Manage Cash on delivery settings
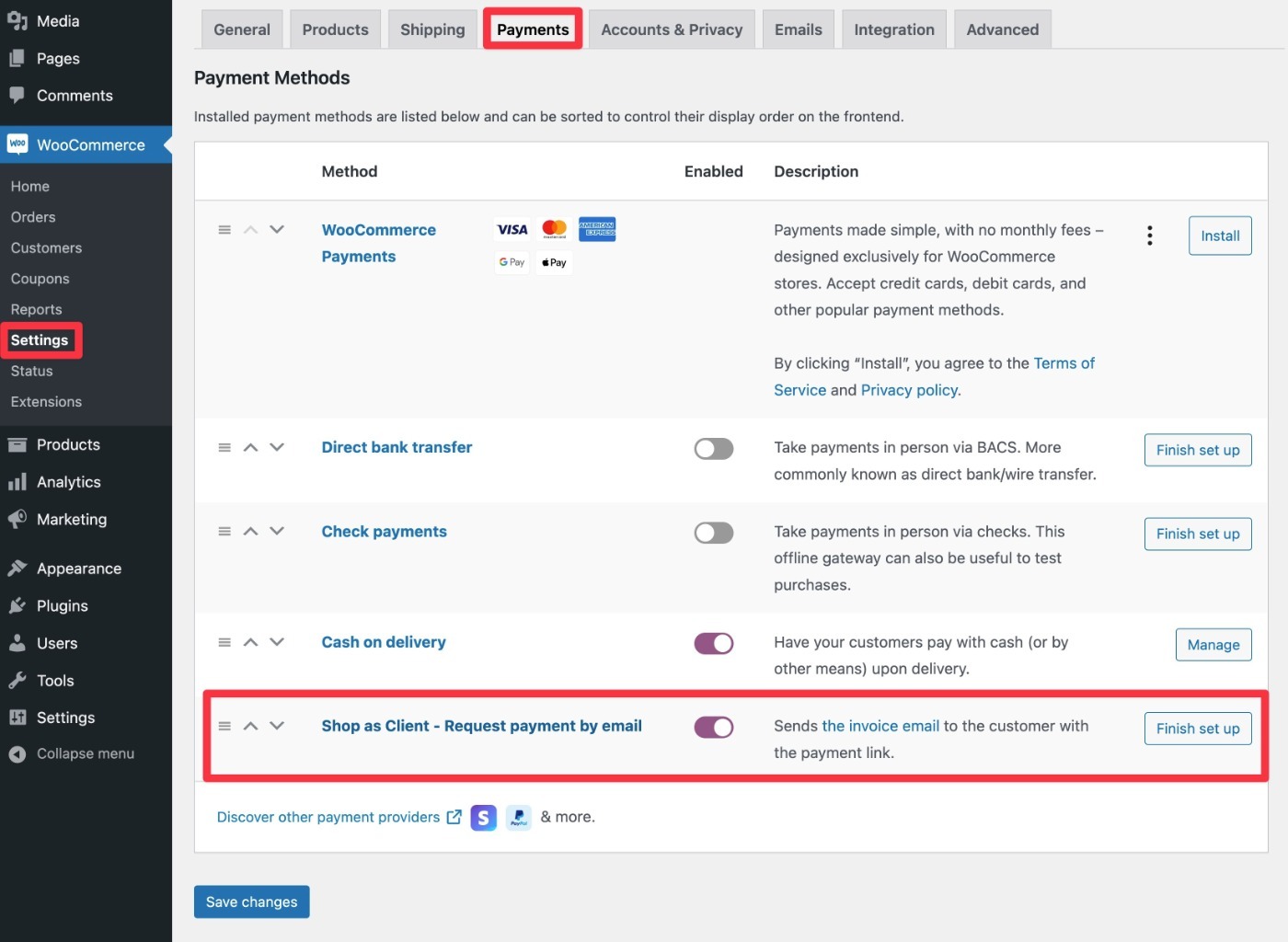This screenshot has height=942, width=1288. (1213, 645)
